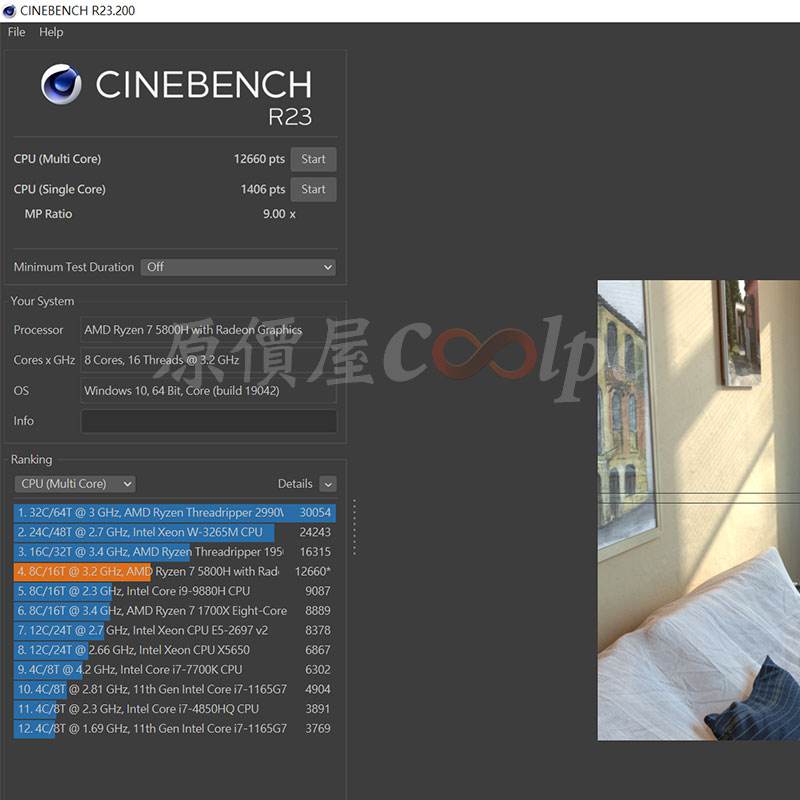
Task: Select the i7-1165G7 at 2.81 GHz row
Action: click(174, 689)
